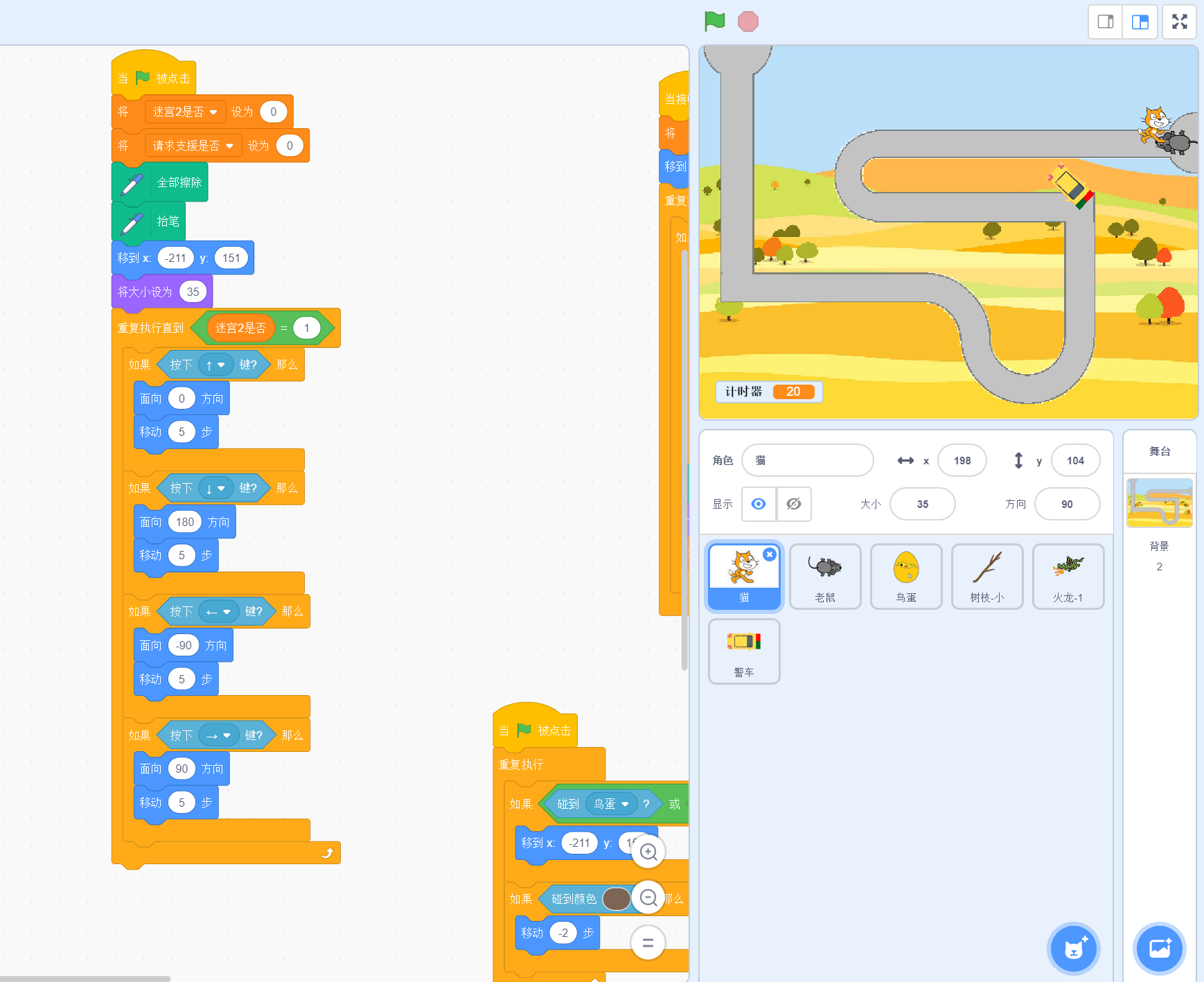Switch to small stage layout
The image size is (1204, 982).
tap(1106, 22)
